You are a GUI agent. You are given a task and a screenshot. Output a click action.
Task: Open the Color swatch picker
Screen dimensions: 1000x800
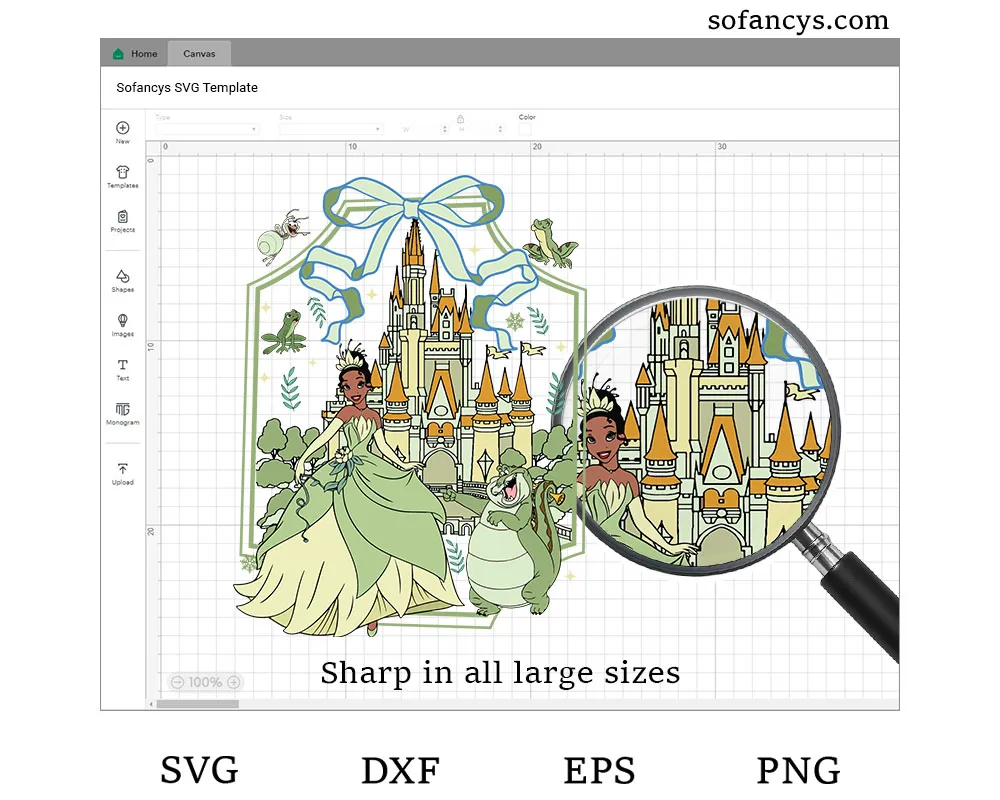point(525,129)
